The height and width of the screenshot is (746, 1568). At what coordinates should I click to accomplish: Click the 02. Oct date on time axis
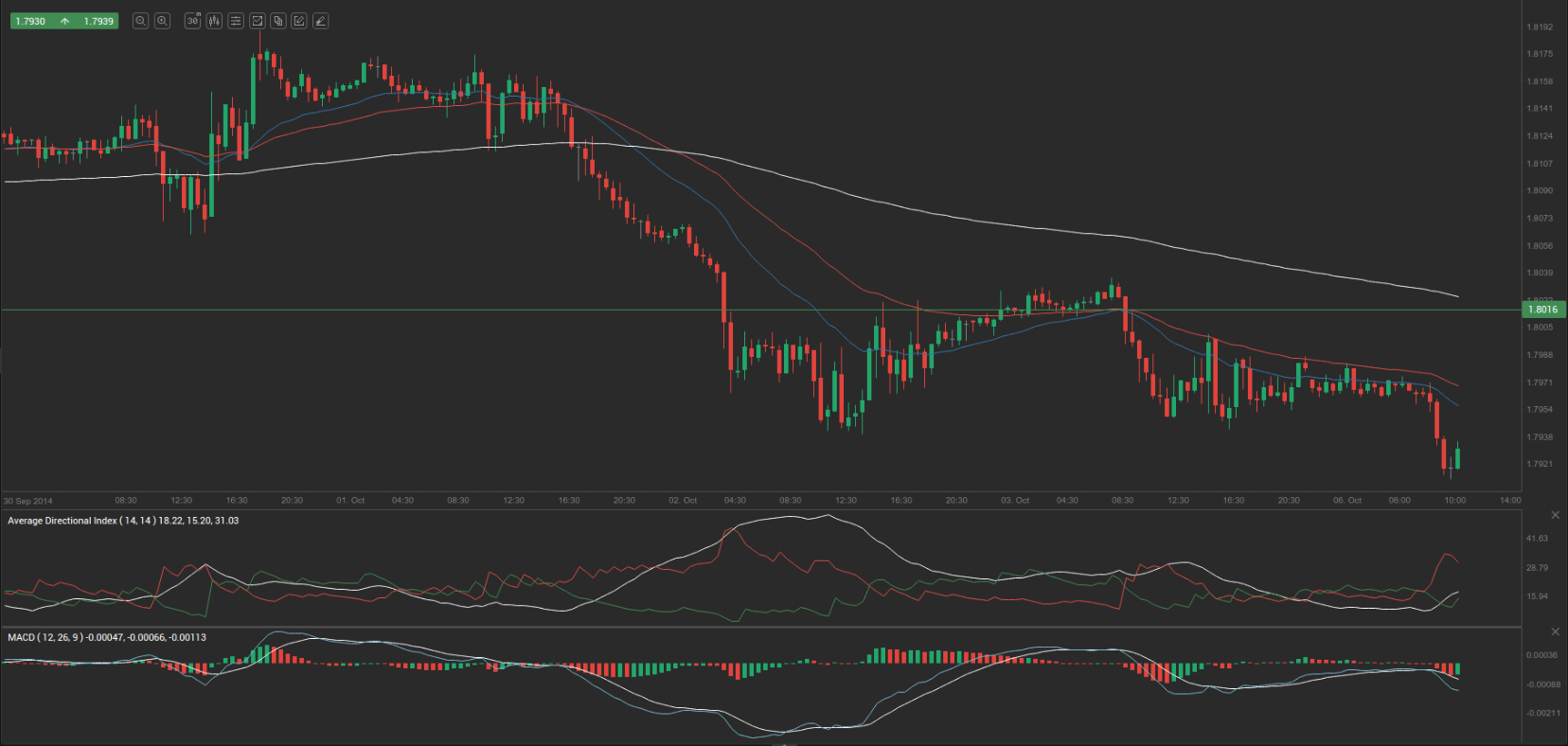(683, 500)
